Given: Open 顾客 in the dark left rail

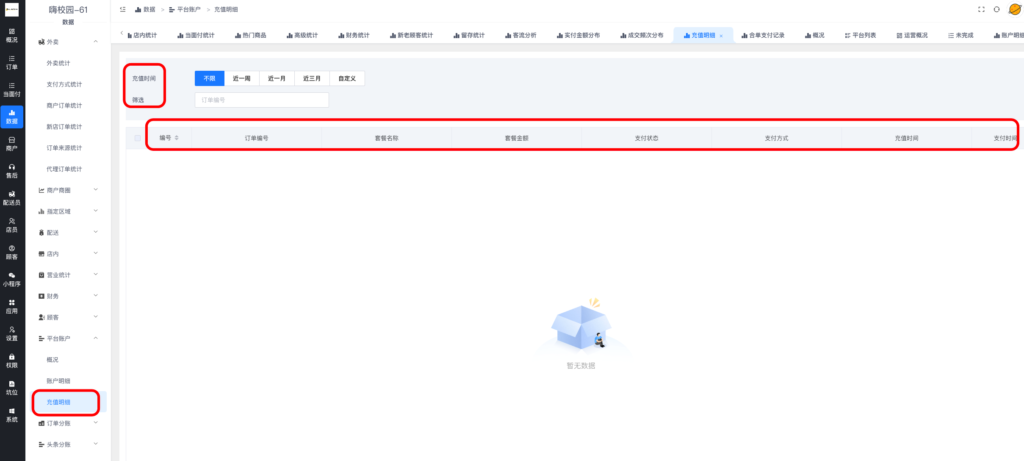Looking at the screenshot, I should coord(12,253).
